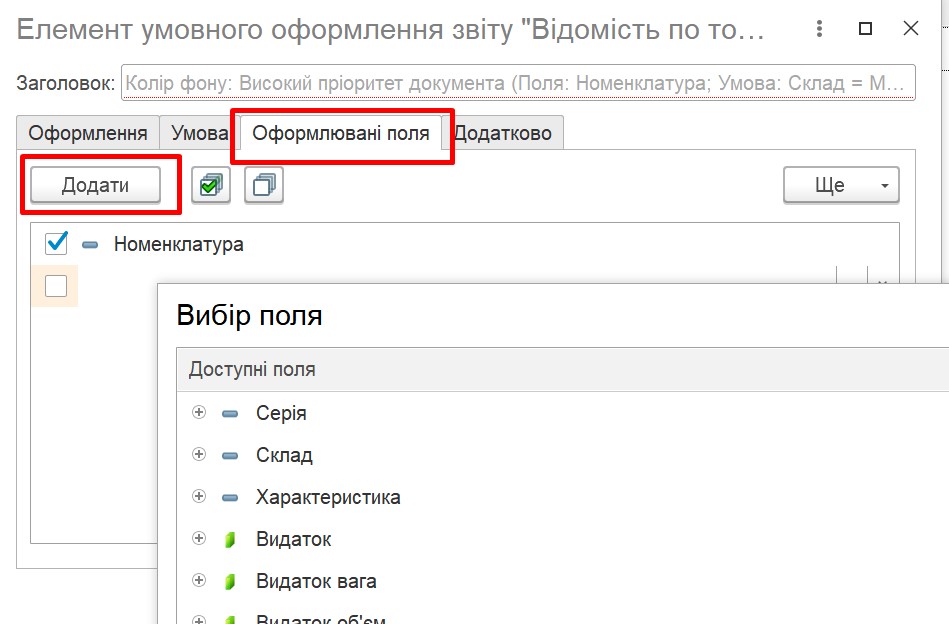The height and width of the screenshot is (624, 949).
Task: Select Серія in available fields
Action: click(281, 413)
